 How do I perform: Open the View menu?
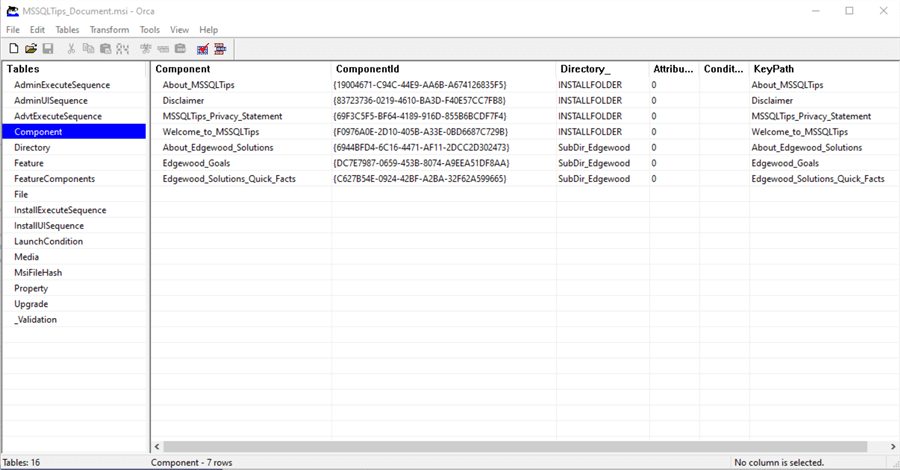coord(179,30)
